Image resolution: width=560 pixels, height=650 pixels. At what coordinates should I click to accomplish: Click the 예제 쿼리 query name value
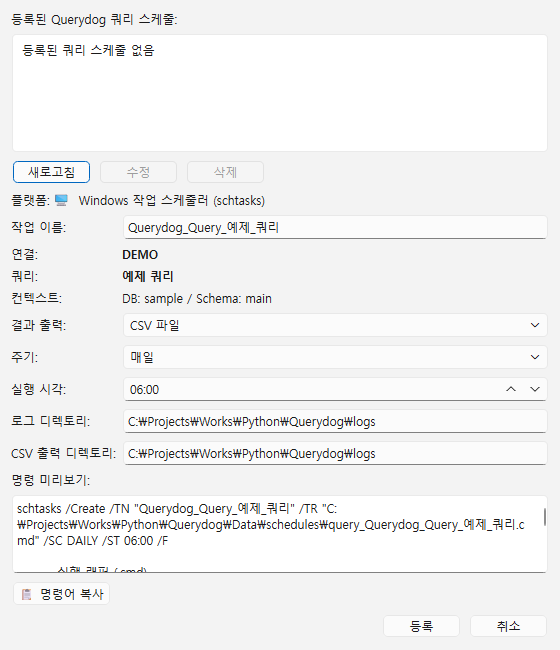[148, 276]
